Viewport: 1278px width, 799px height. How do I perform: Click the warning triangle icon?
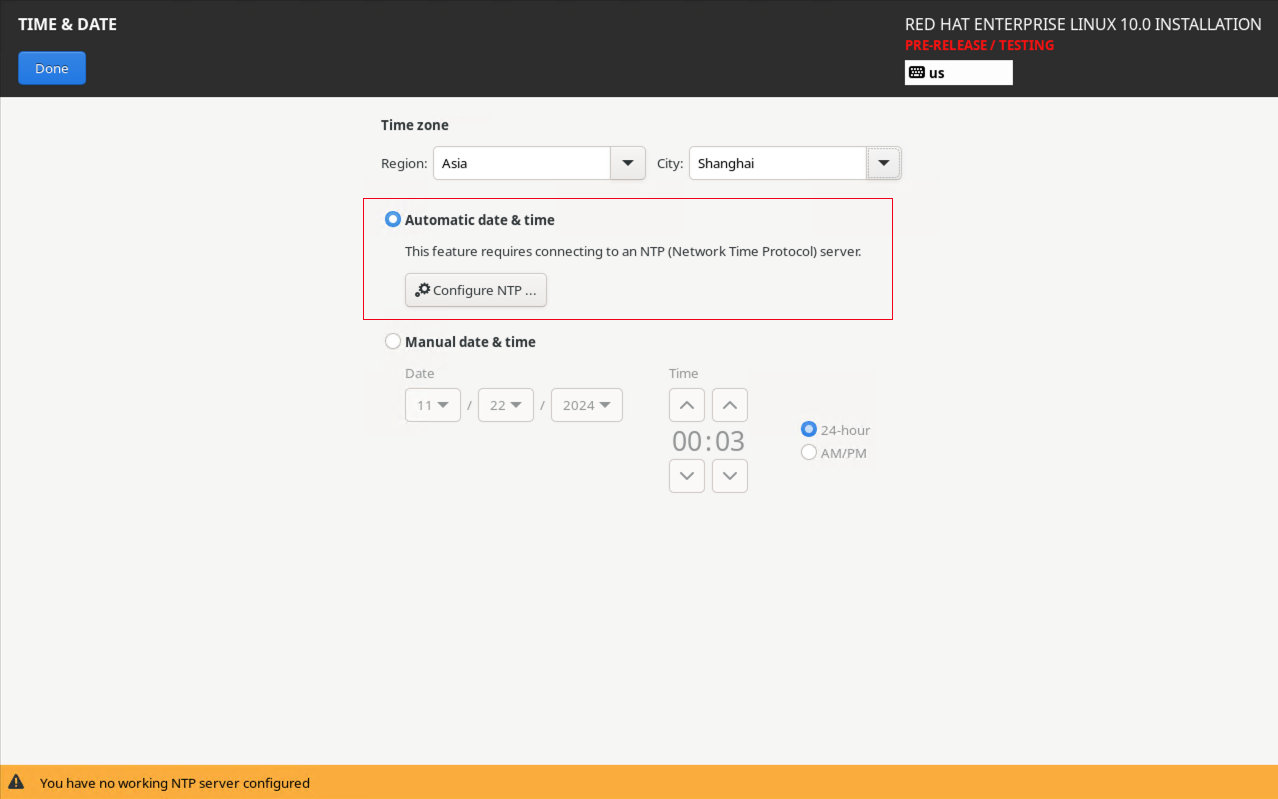(16, 782)
